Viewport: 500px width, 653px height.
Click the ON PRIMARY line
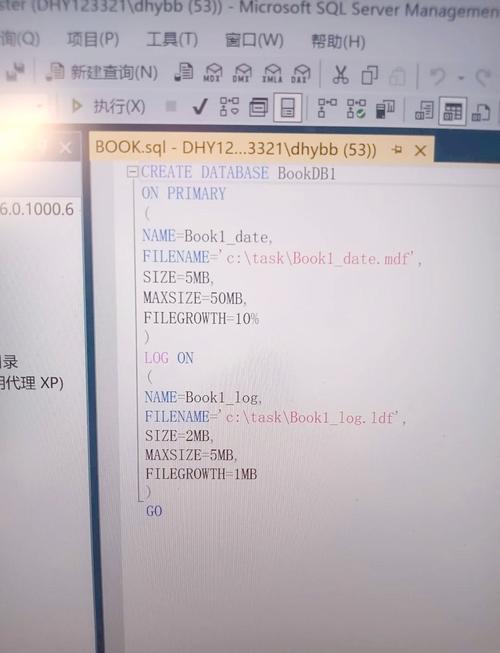pyautogui.click(x=183, y=194)
